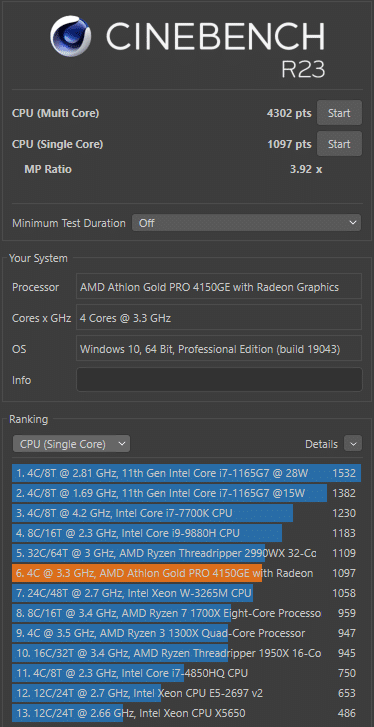Click the Cores x GHz field
Viewport: 374px width, 727px height.
pyautogui.click(x=219, y=318)
